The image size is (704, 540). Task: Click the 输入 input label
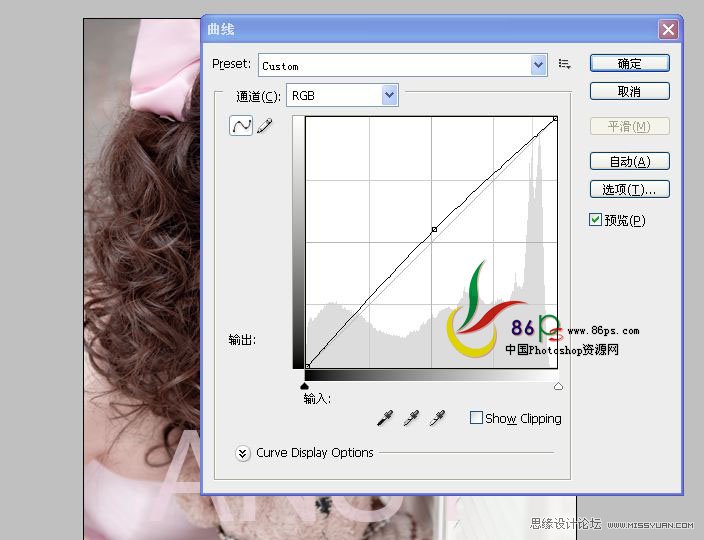(317, 398)
